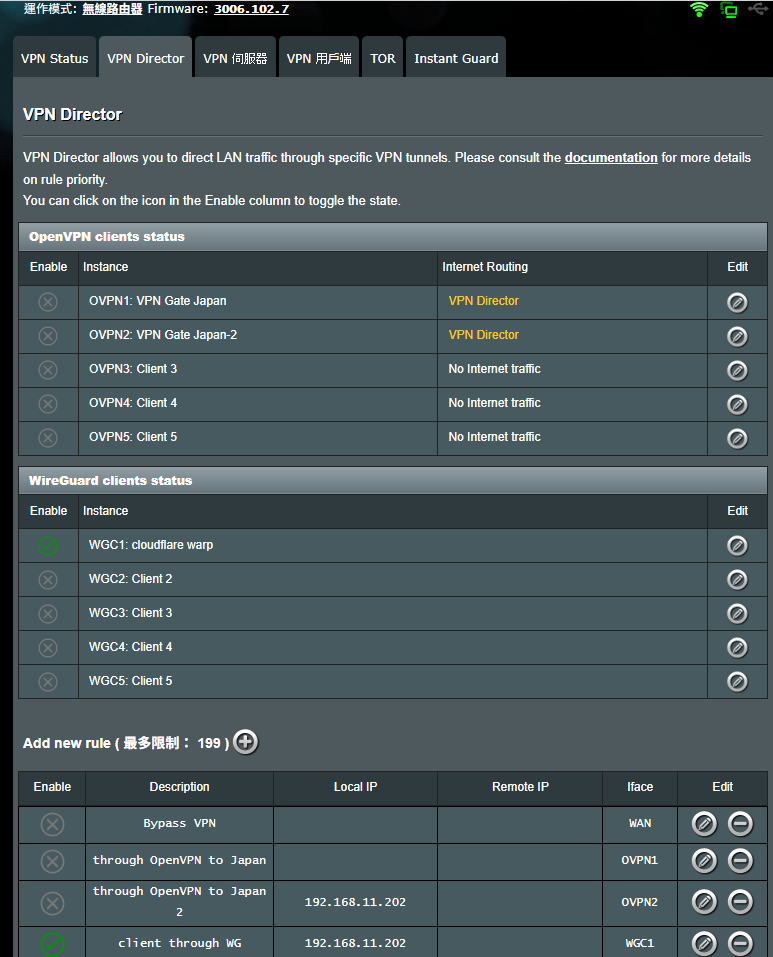Open the VPN Status tab
This screenshot has width=773, height=957.
click(55, 58)
